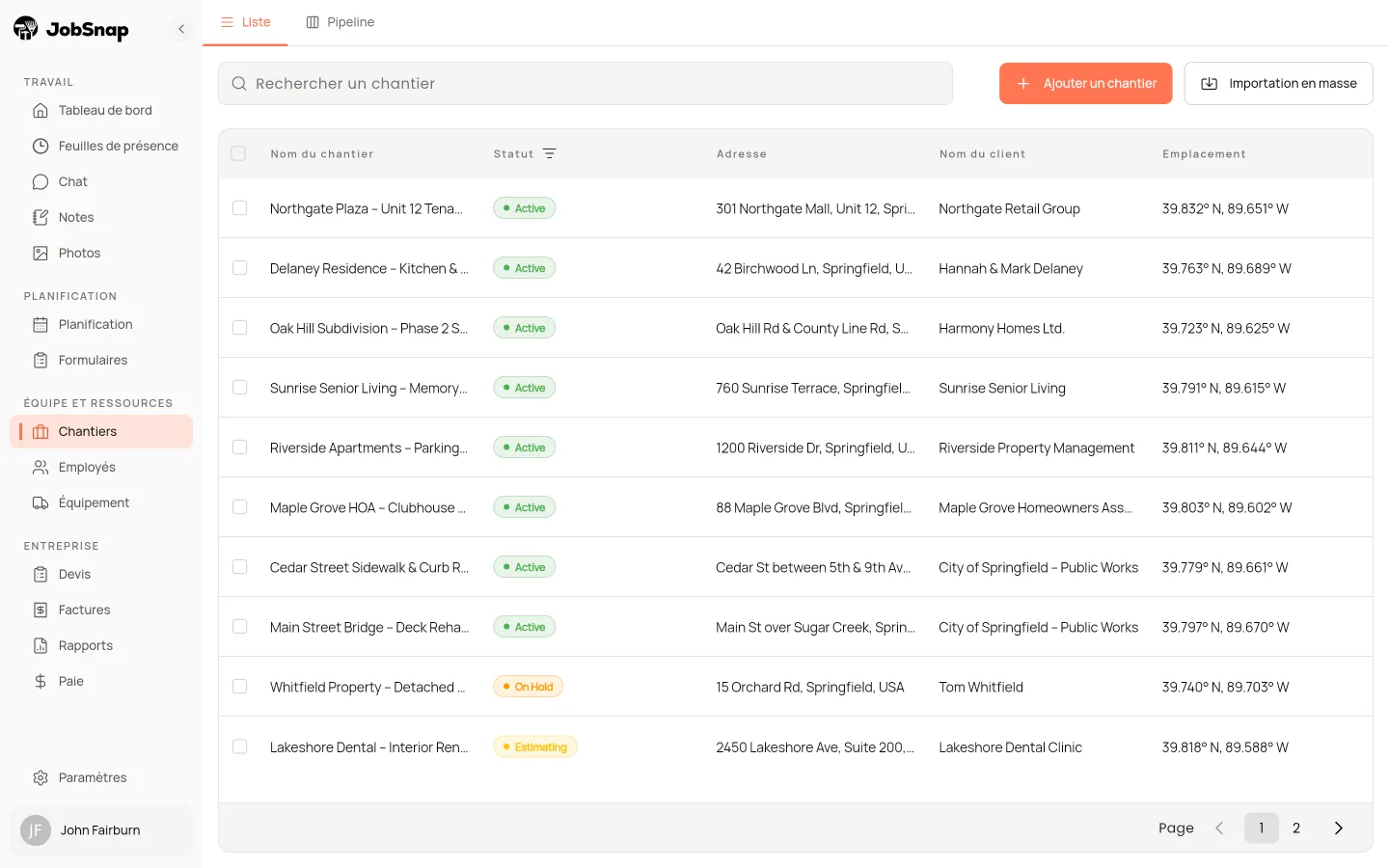Viewport: 1389px width, 868px height.
Task: Click Ajouter un chantier button
Action: pos(1086,84)
